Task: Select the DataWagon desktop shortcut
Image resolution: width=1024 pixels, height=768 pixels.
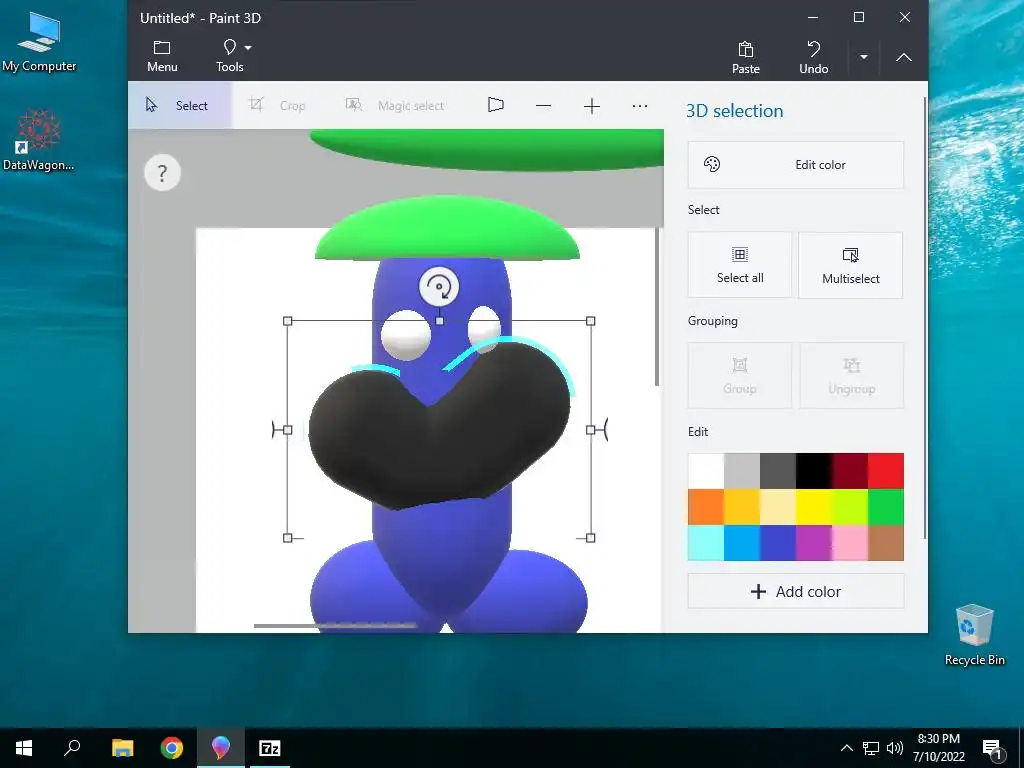Action: (39, 140)
